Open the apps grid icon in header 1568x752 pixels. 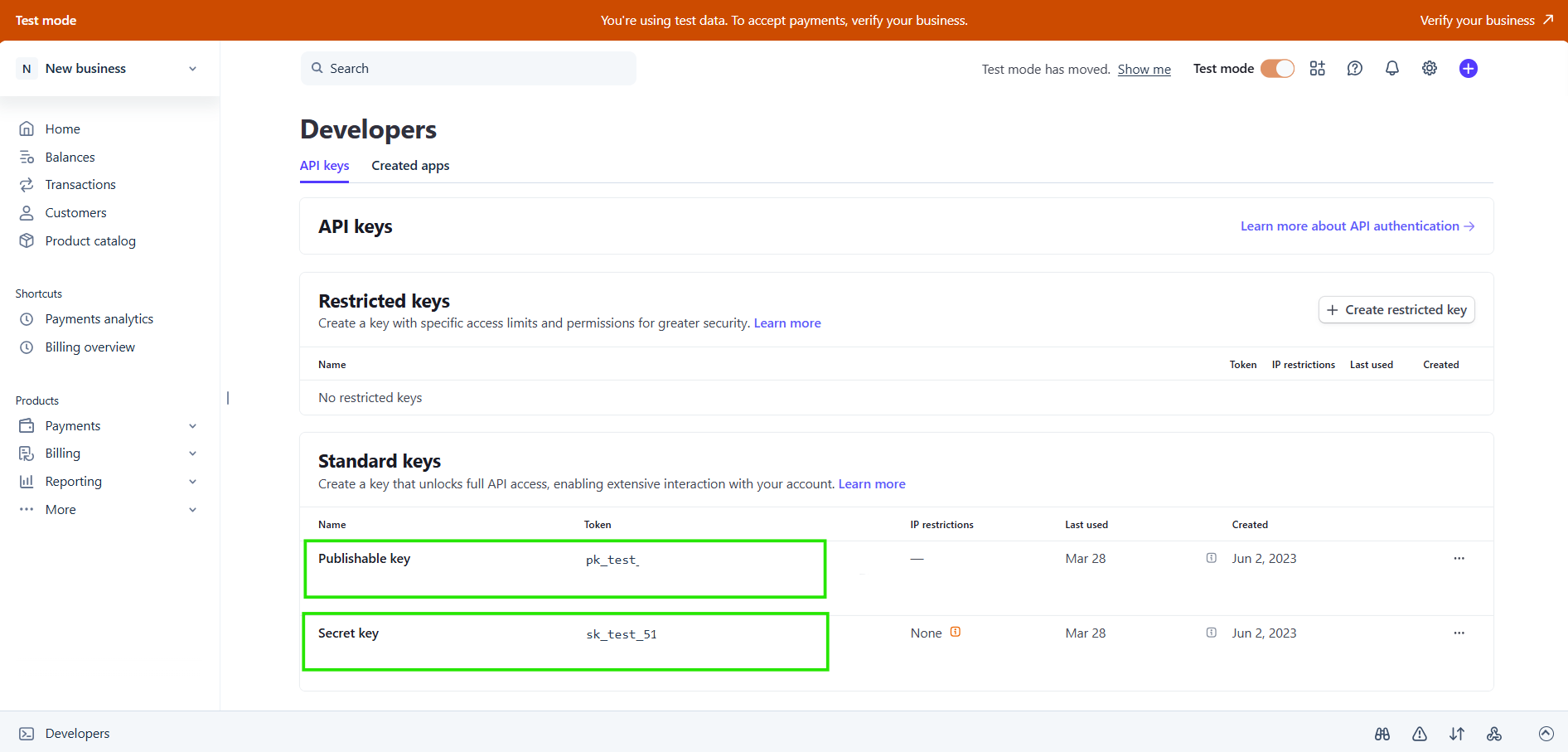(x=1317, y=69)
